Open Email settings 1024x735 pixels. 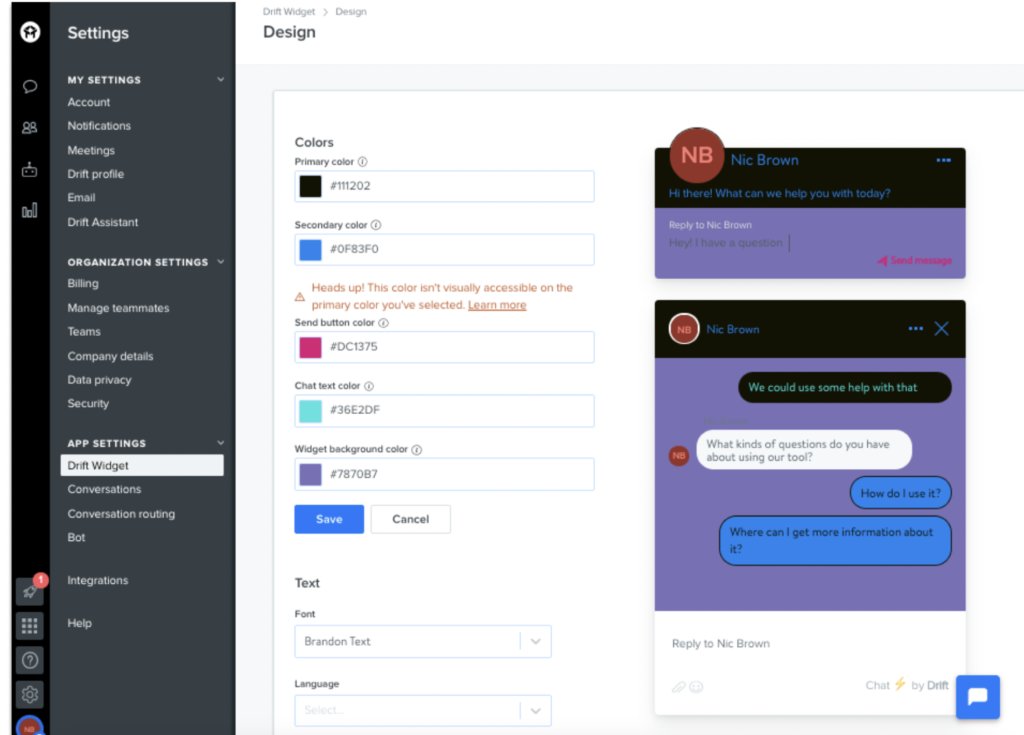[81, 197]
